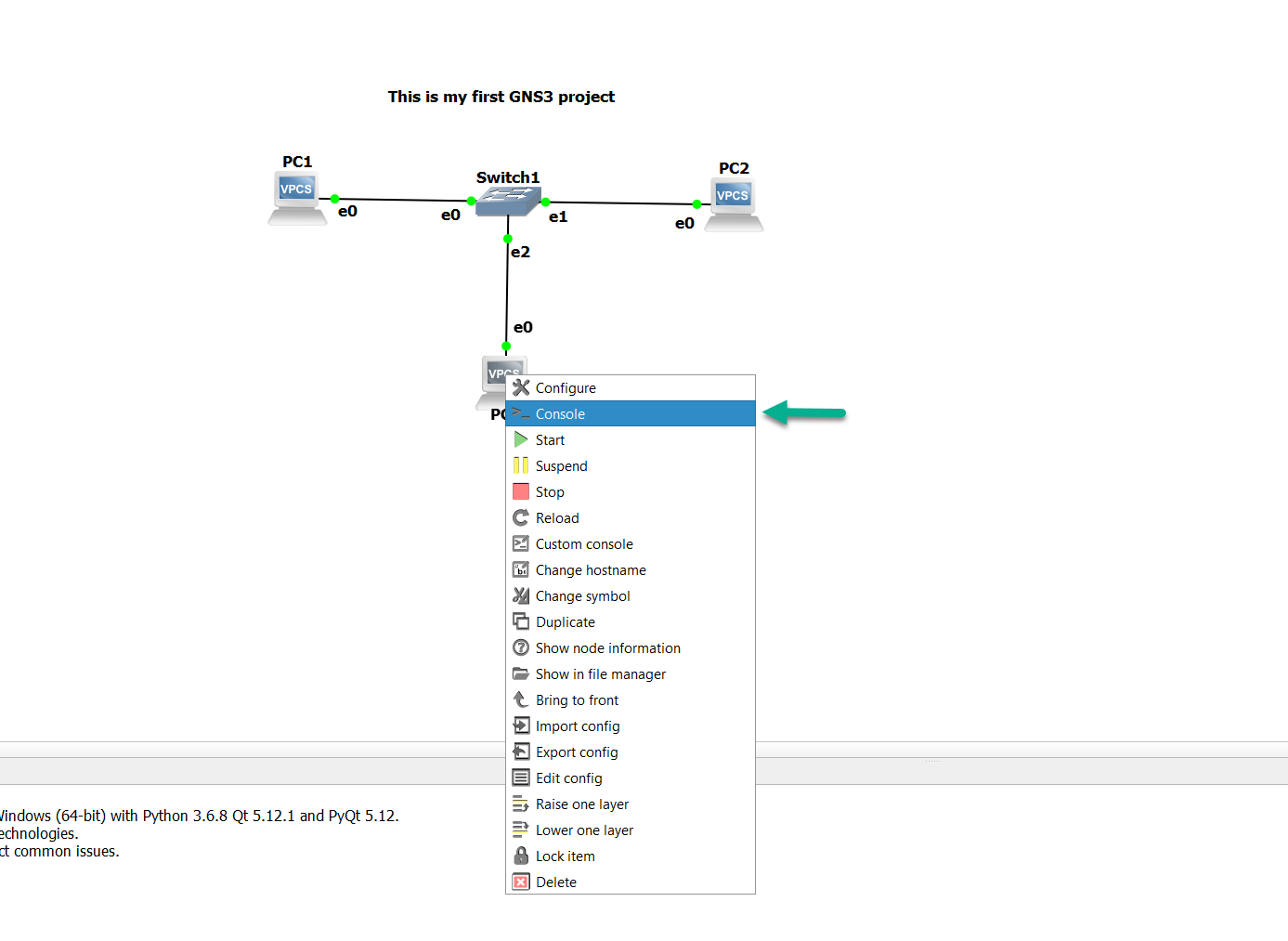Click the Raise one layer icon
The height and width of the screenshot is (941, 1288).
521,804
